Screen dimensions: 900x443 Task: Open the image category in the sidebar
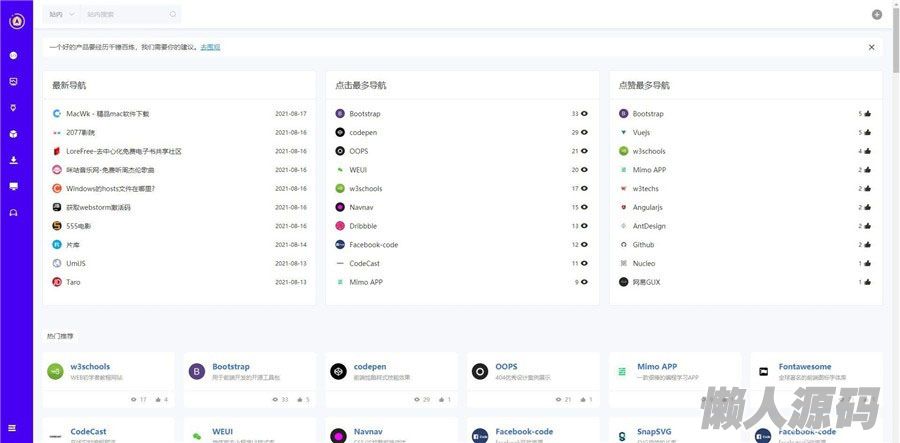coord(13,81)
